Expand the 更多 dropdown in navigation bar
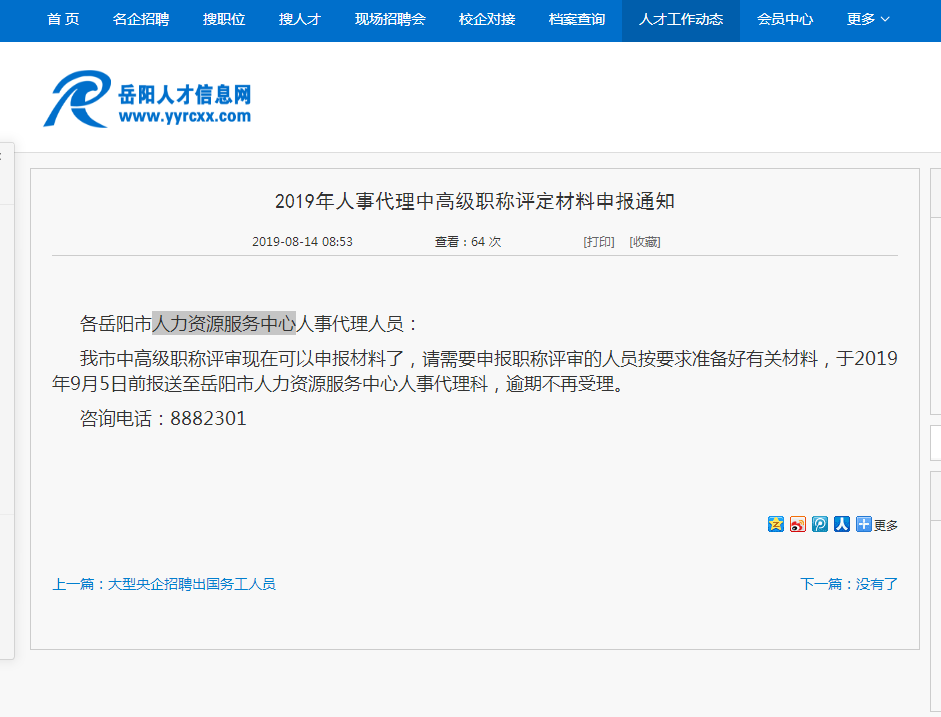 867,20
